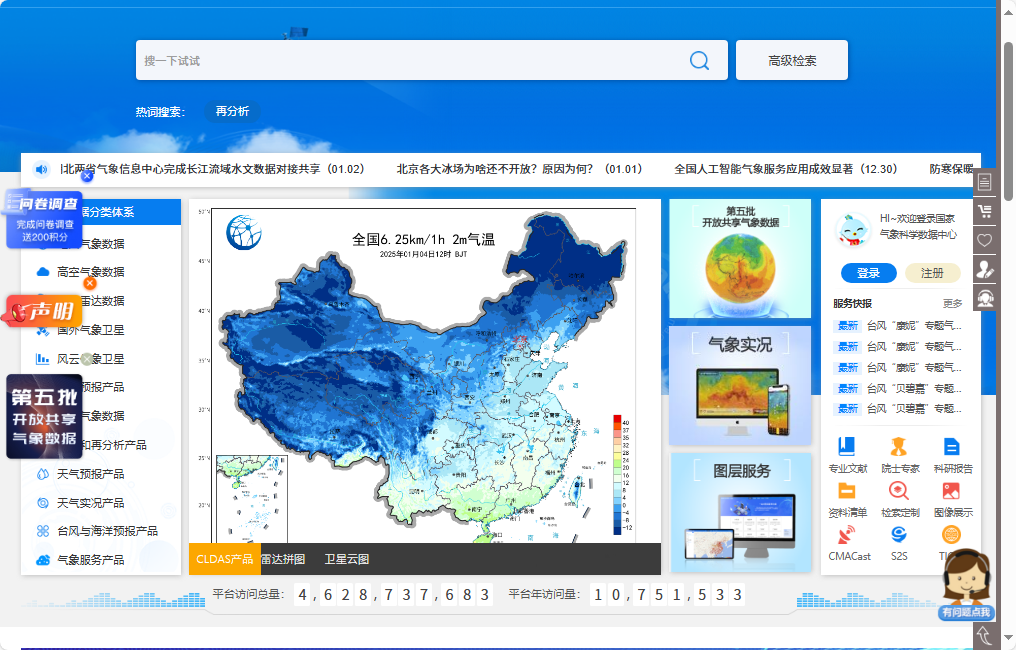Click the mascot avatar in login panel
The image size is (1016, 650).
click(852, 230)
